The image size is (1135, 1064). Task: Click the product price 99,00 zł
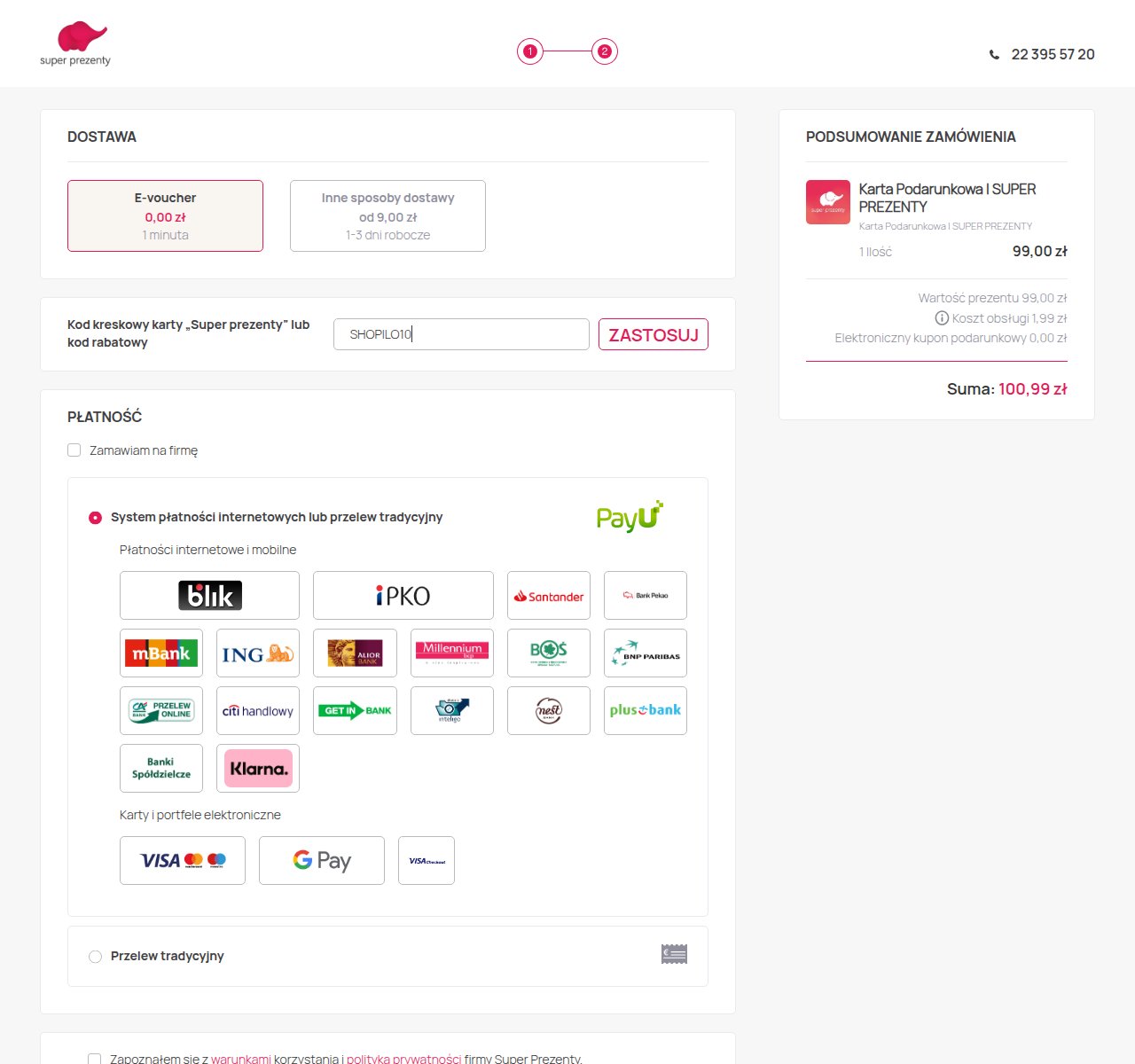[x=1039, y=252]
